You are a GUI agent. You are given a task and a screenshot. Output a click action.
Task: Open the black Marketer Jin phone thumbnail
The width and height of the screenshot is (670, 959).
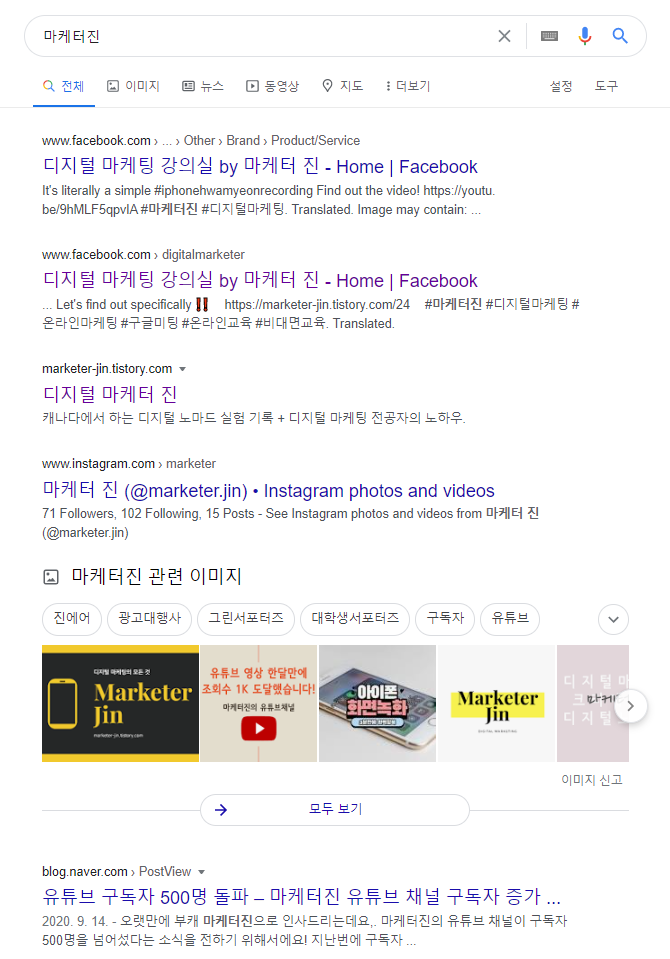[x=121, y=703]
